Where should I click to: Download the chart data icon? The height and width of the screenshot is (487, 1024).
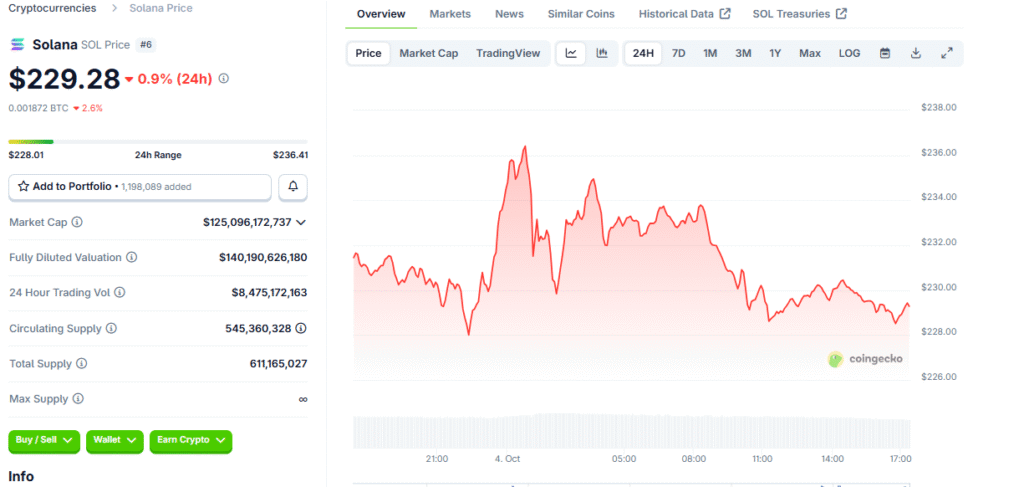point(915,53)
